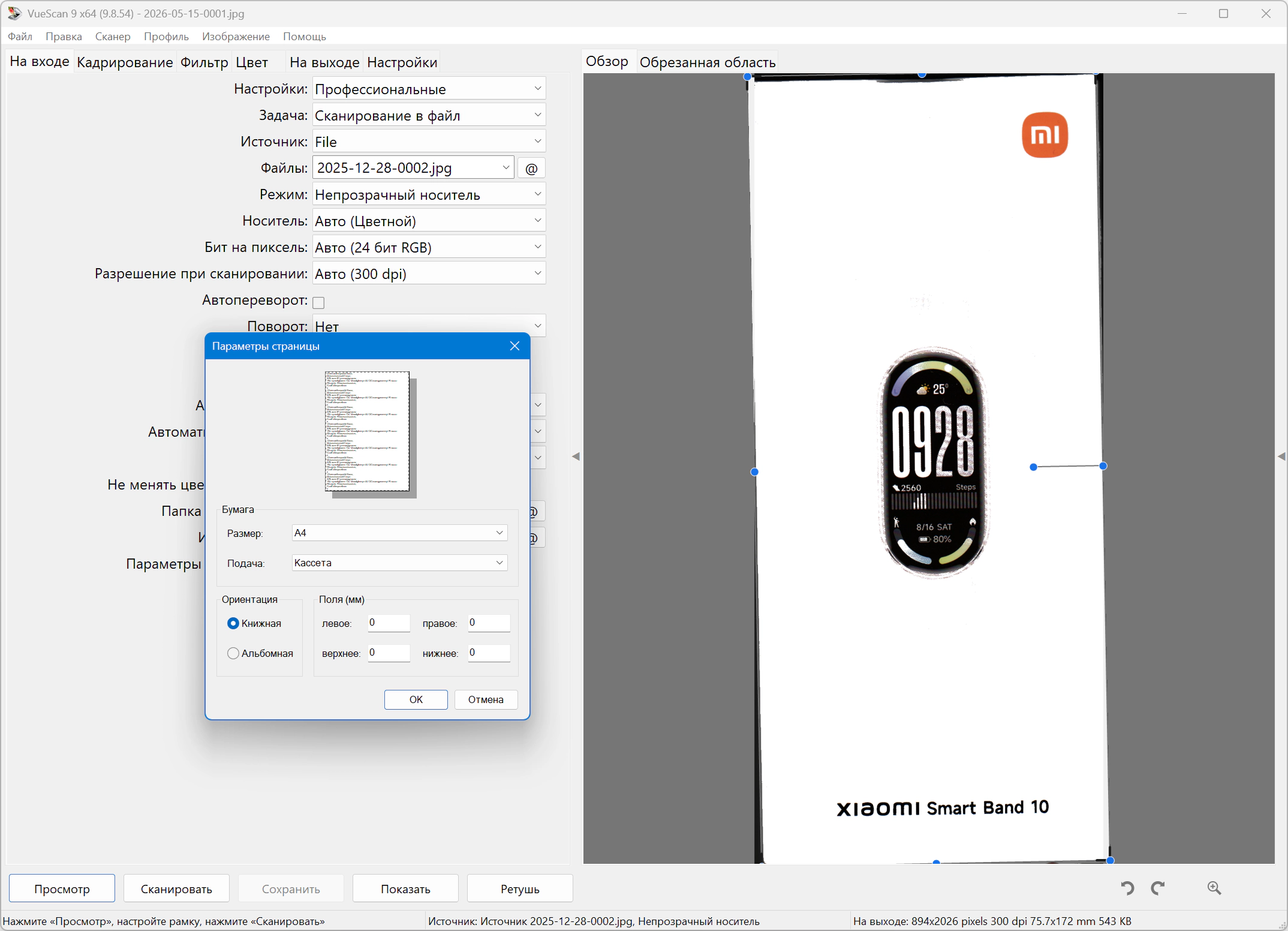This screenshot has height=931, width=1288.
Task: Open the Изображение menu
Action: pos(236,37)
